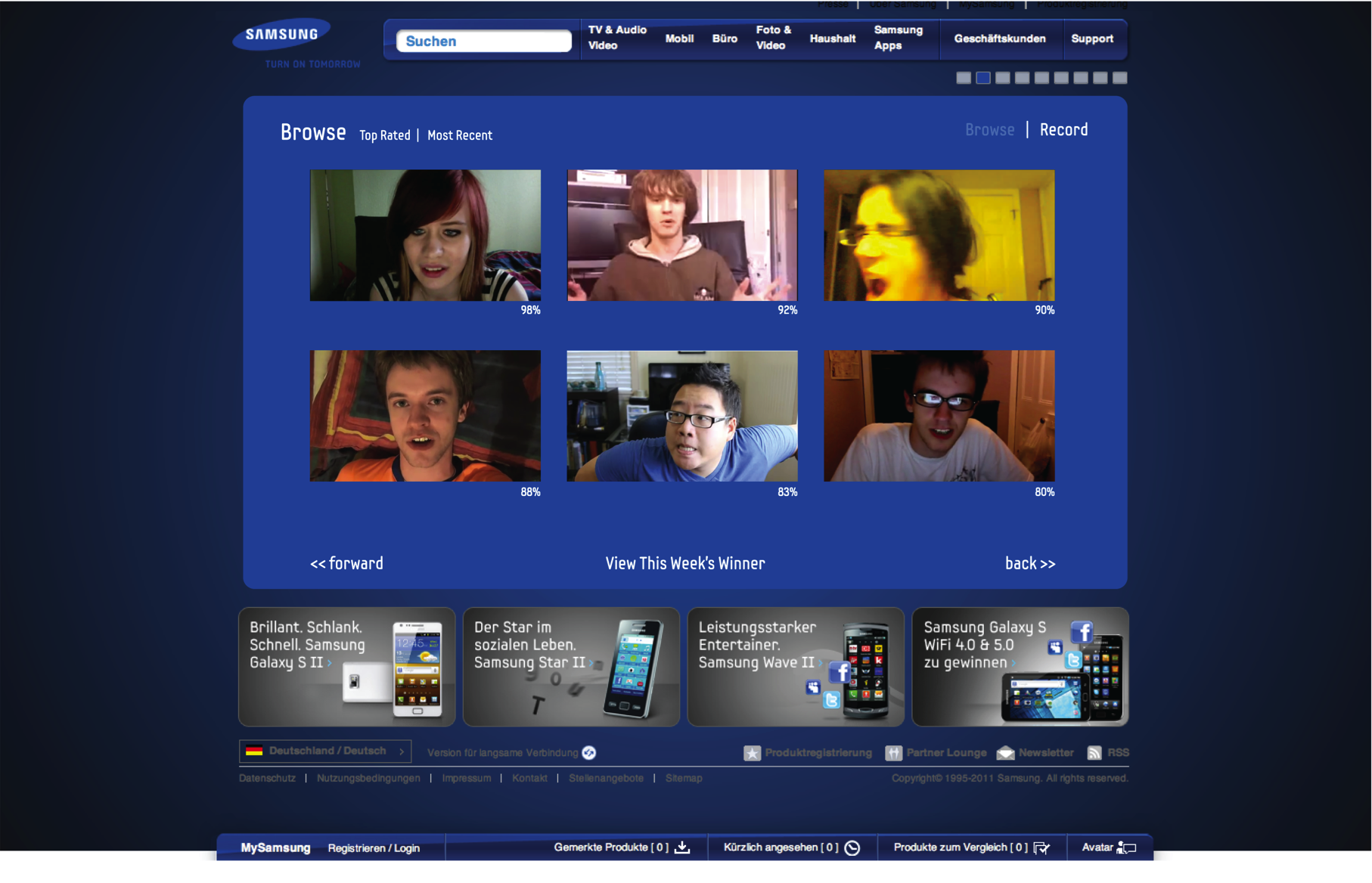Open Produkte zum Vergleich in the bottom bar

click(961, 847)
